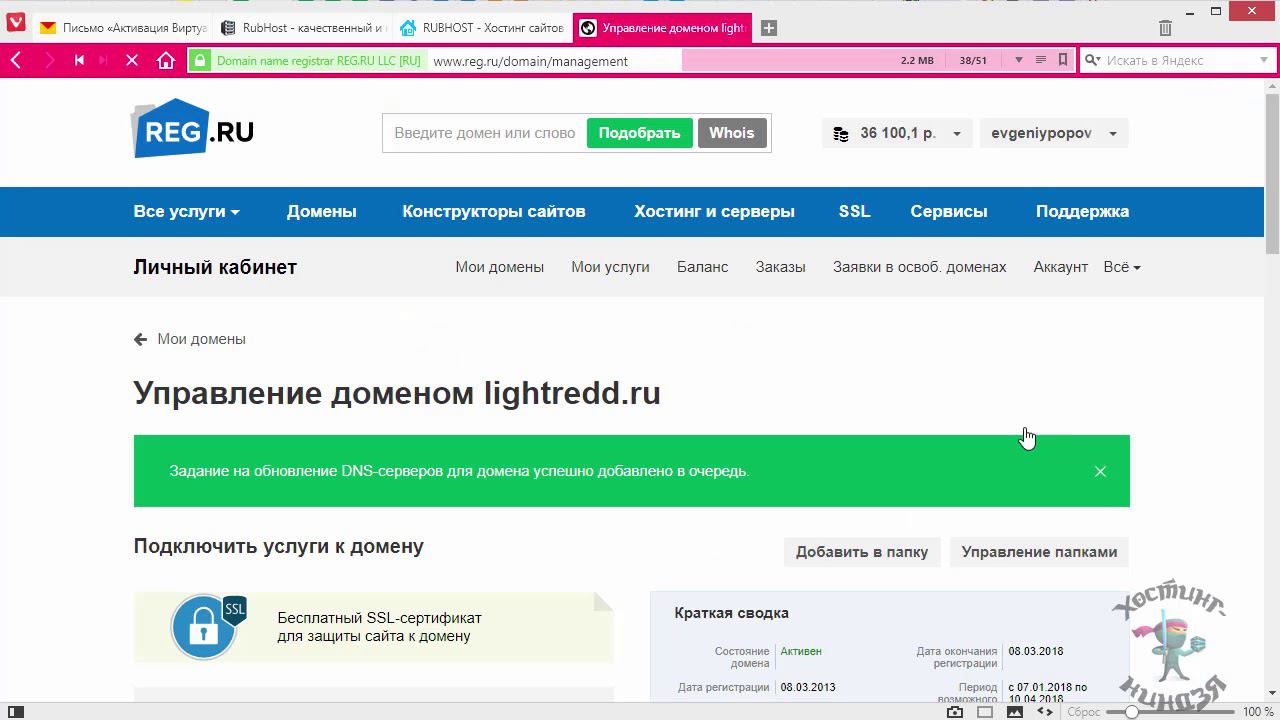Expand the Yandex search field dropdown
Image resolution: width=1280 pixels, height=720 pixels.
point(1264,60)
